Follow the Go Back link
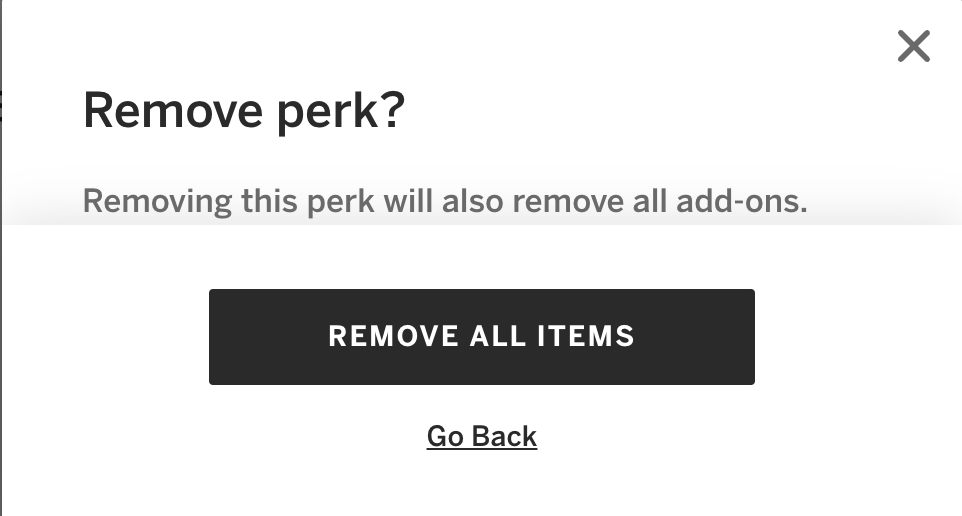The height and width of the screenshot is (516, 962). (482, 436)
